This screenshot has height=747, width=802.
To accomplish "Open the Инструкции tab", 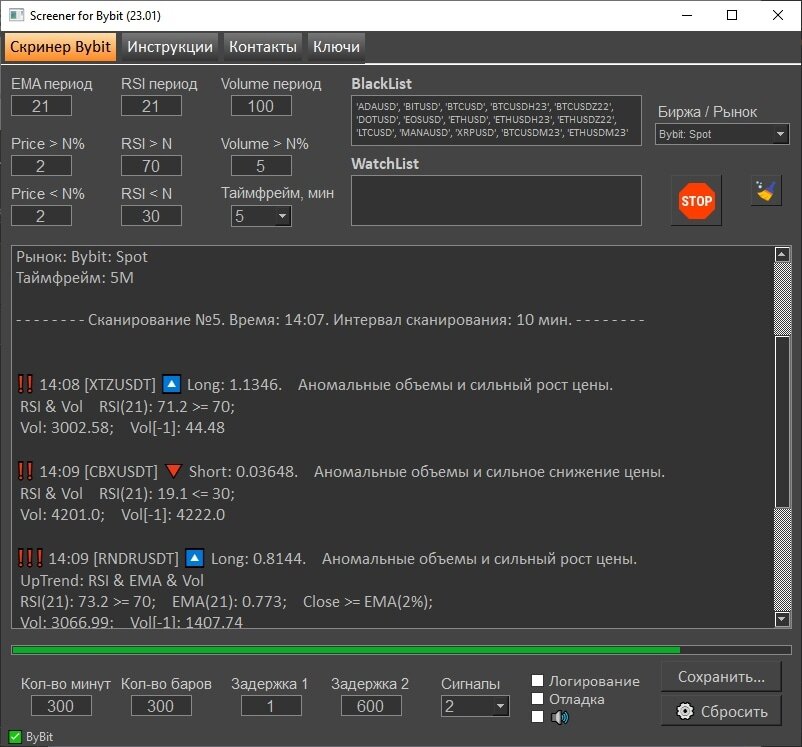I will pos(170,47).
